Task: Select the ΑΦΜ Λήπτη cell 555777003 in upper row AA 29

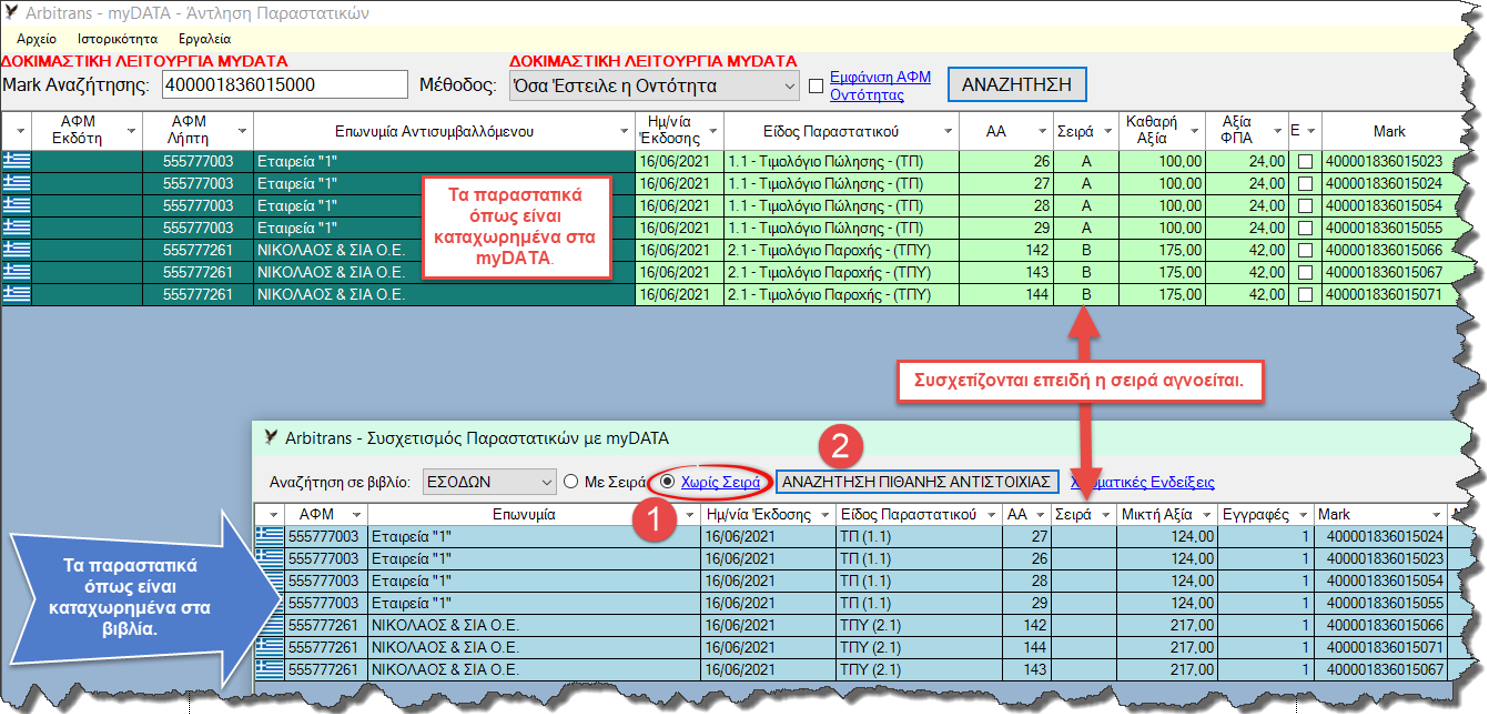Action: coord(197,227)
